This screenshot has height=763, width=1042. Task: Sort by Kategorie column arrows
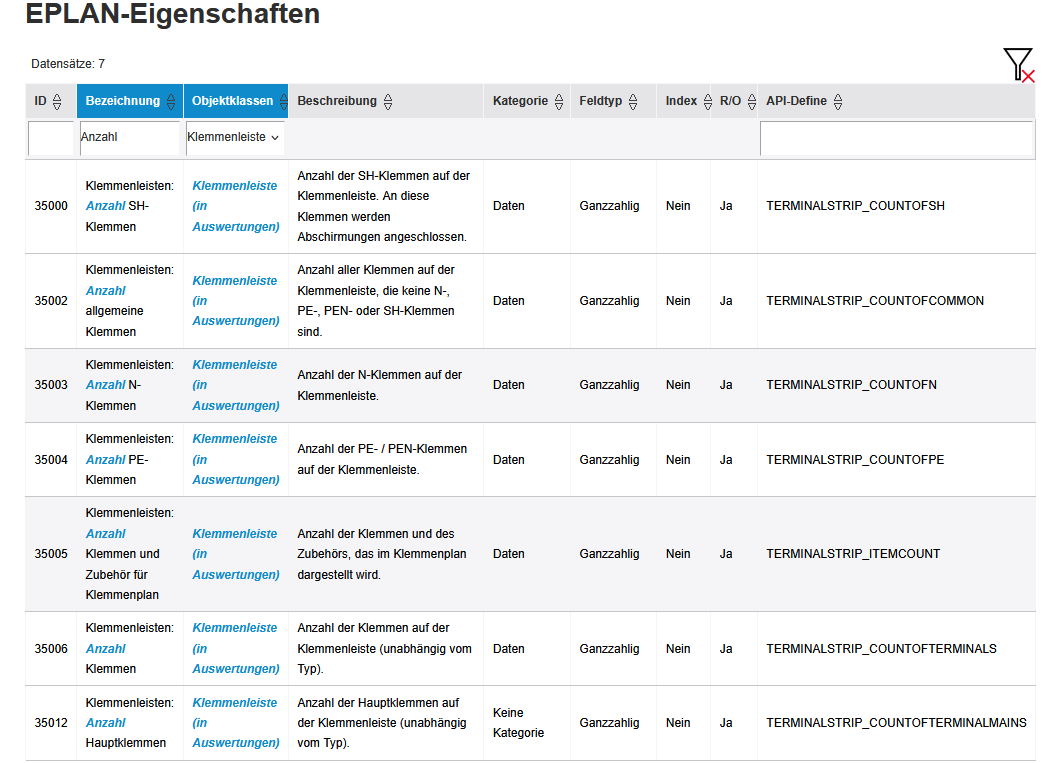pos(559,102)
